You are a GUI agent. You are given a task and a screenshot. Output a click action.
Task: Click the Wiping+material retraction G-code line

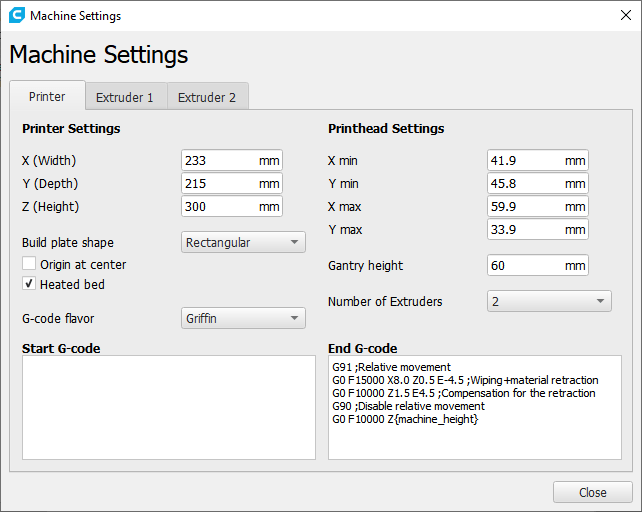(x=465, y=380)
